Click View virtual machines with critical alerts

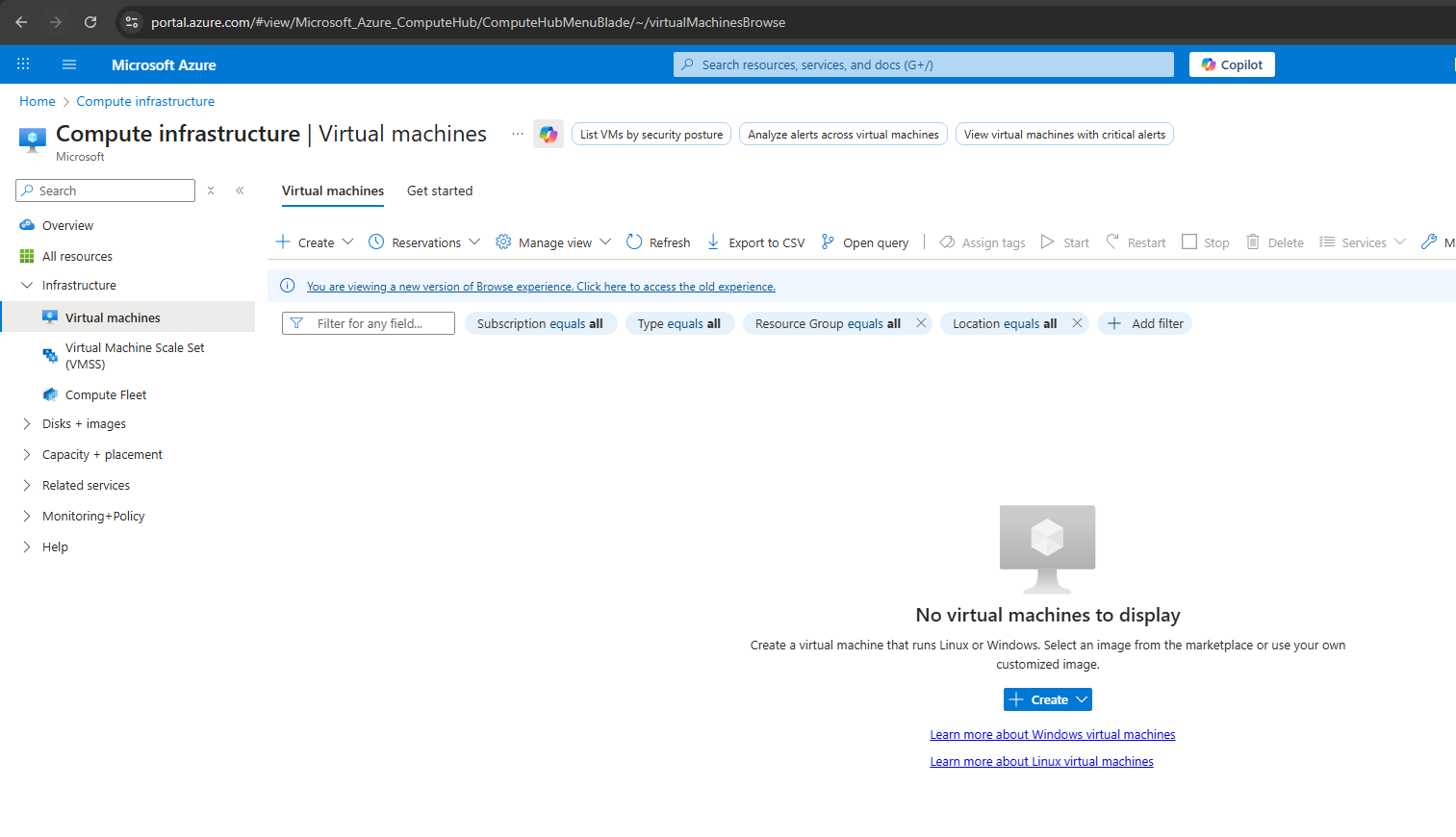coord(1064,135)
